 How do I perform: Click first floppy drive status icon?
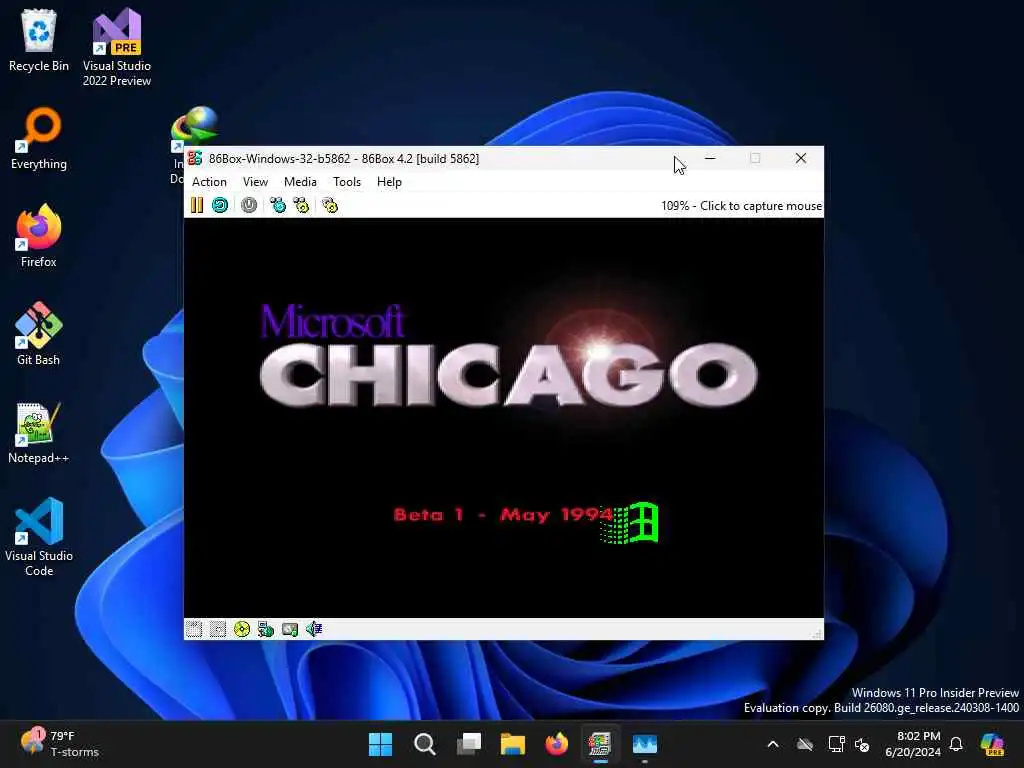click(194, 629)
